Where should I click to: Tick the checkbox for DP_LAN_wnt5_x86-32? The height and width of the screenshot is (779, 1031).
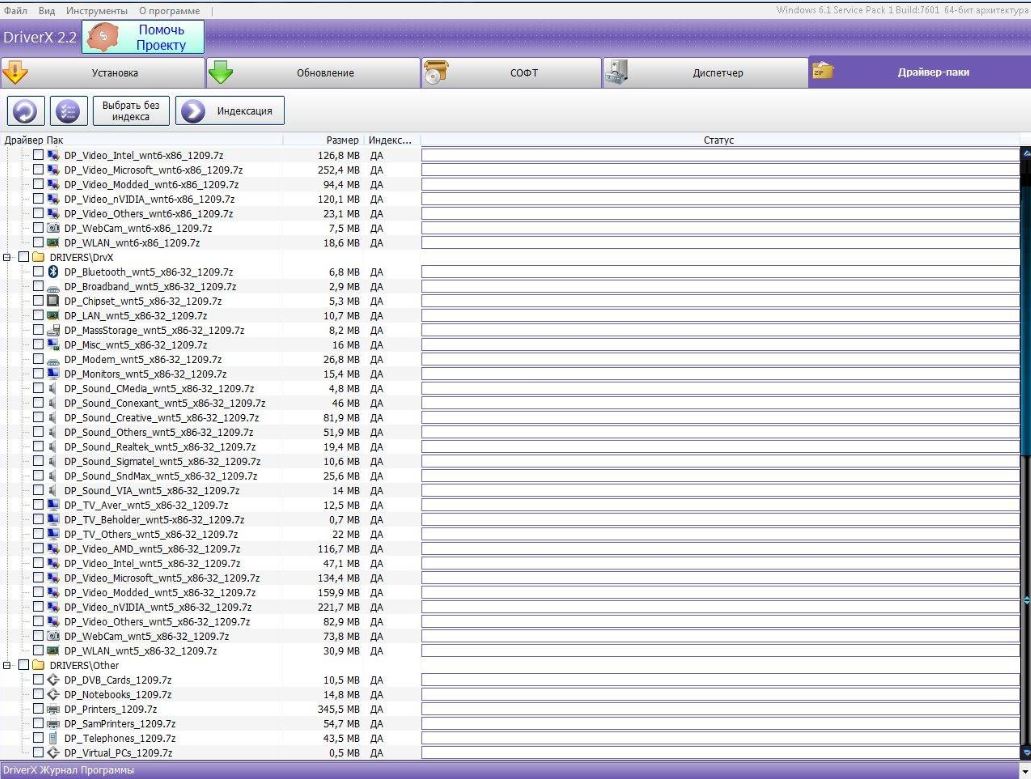tap(38, 316)
